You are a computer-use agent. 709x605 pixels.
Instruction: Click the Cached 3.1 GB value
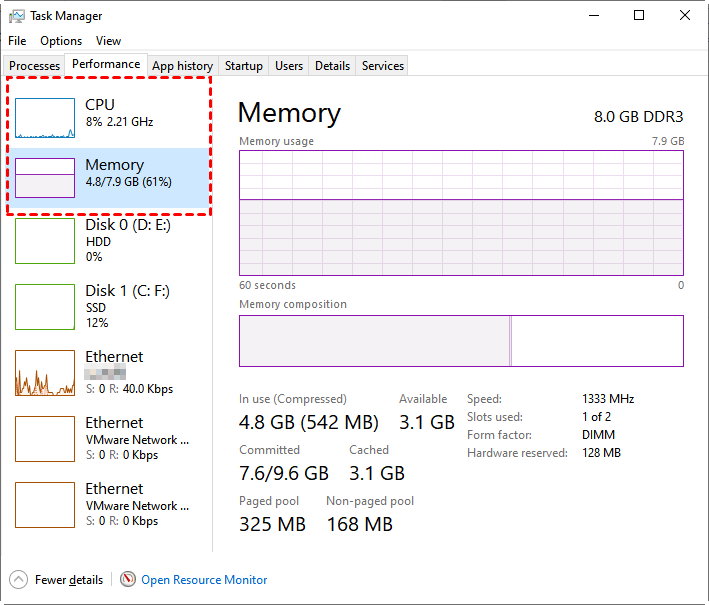[377, 473]
